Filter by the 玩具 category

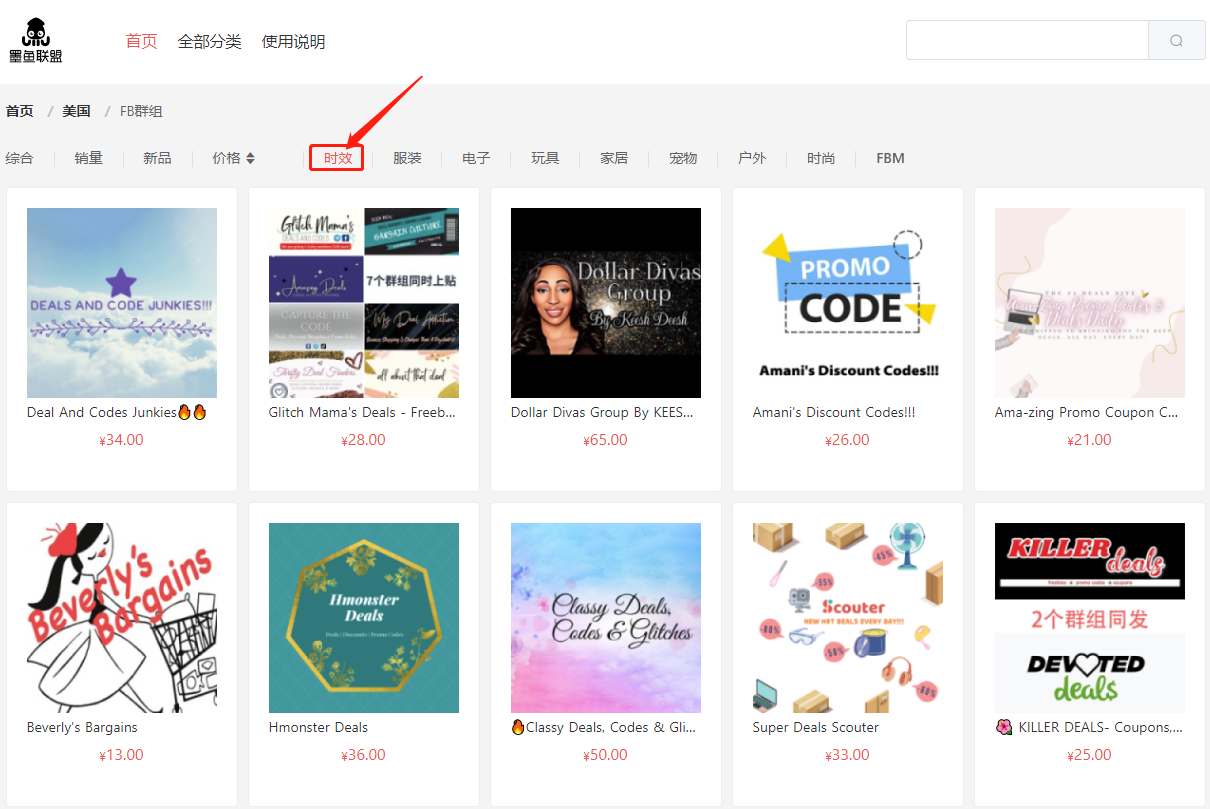click(x=545, y=158)
